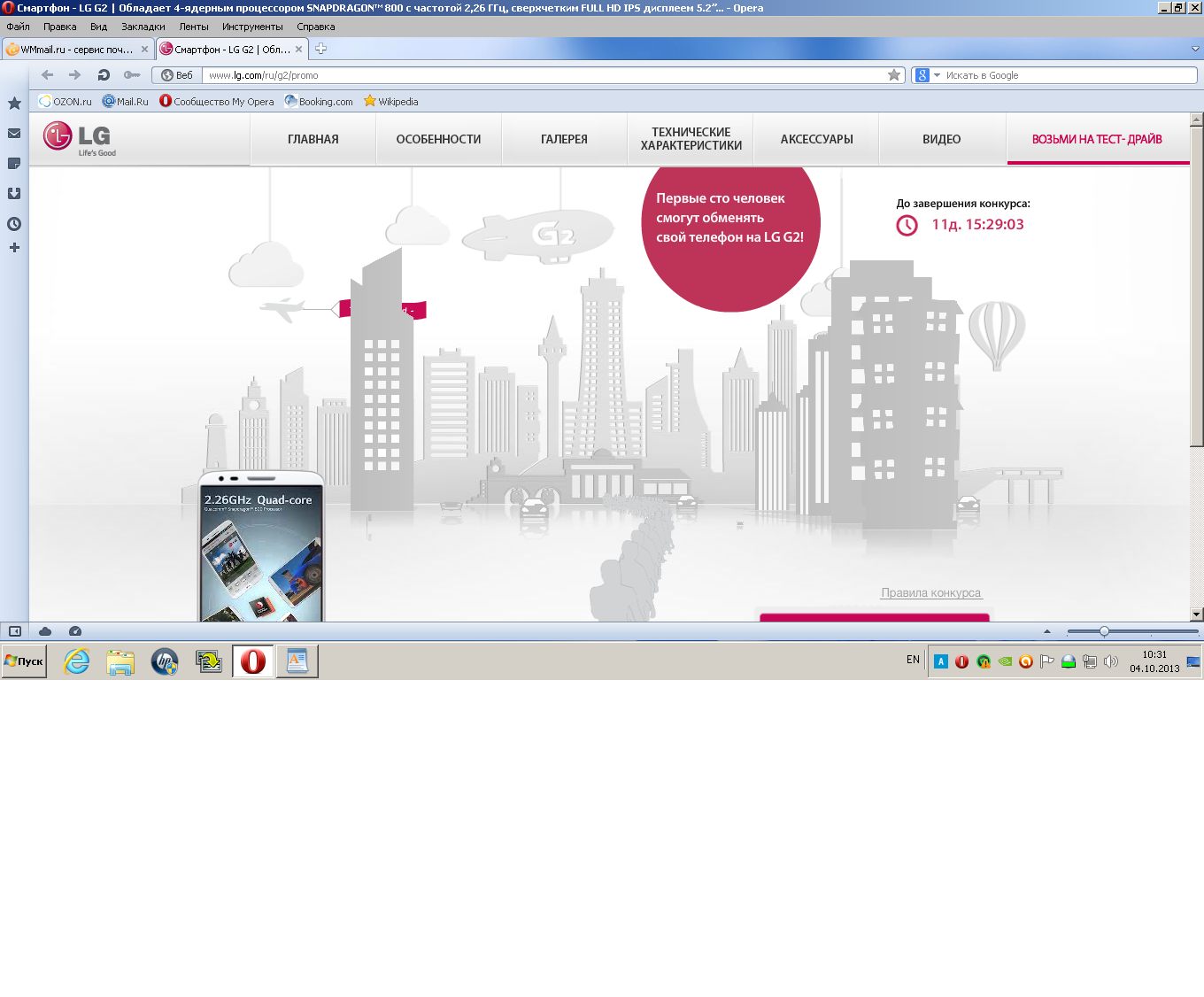Open the Инструменты menu
The width and height of the screenshot is (1204, 997).
(252, 27)
